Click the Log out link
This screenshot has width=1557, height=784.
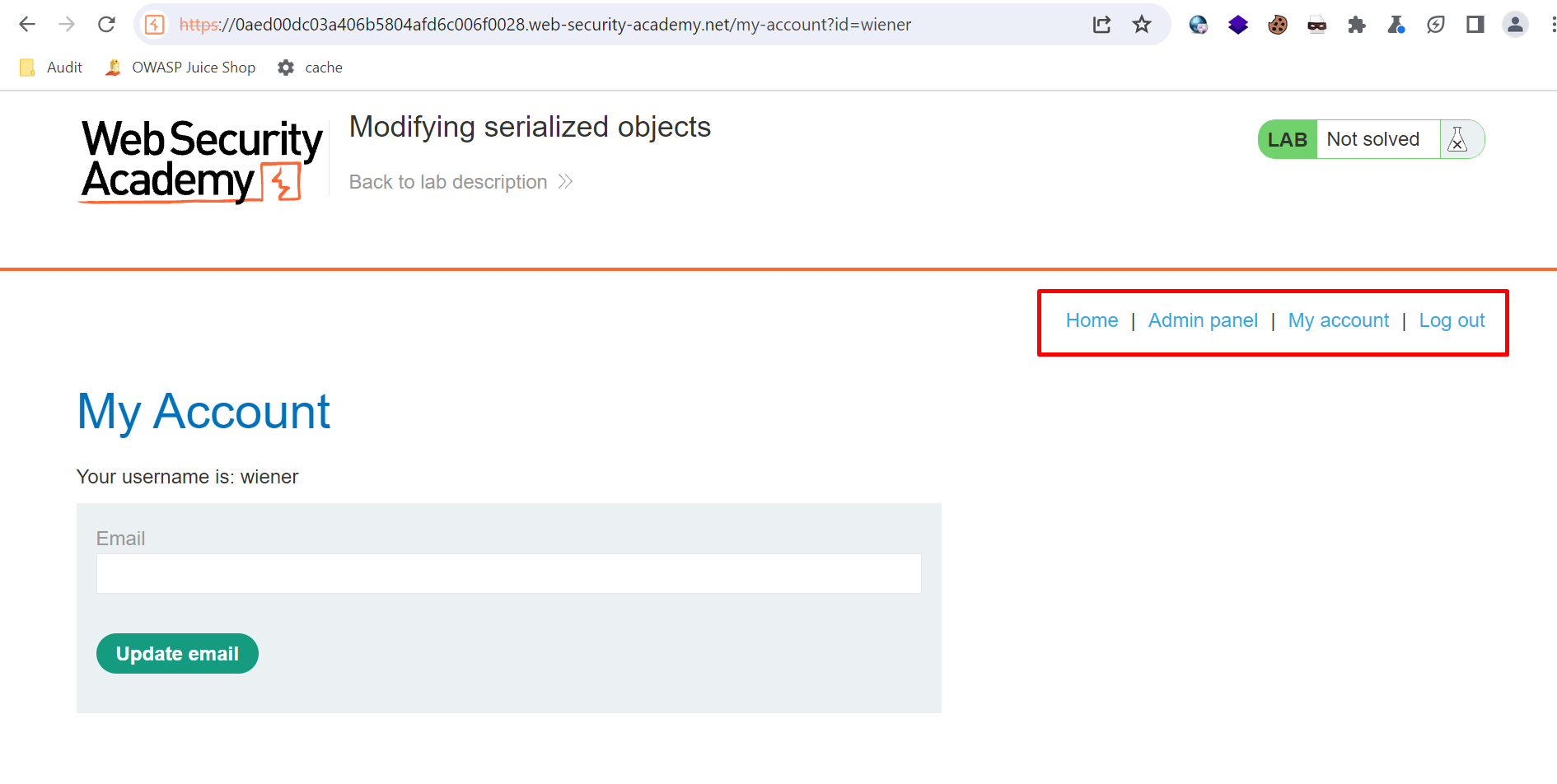click(1452, 320)
